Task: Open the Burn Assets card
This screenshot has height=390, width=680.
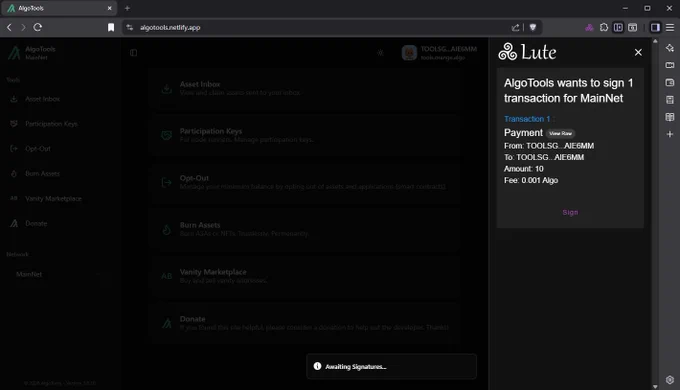Action: pyautogui.click(x=305, y=229)
